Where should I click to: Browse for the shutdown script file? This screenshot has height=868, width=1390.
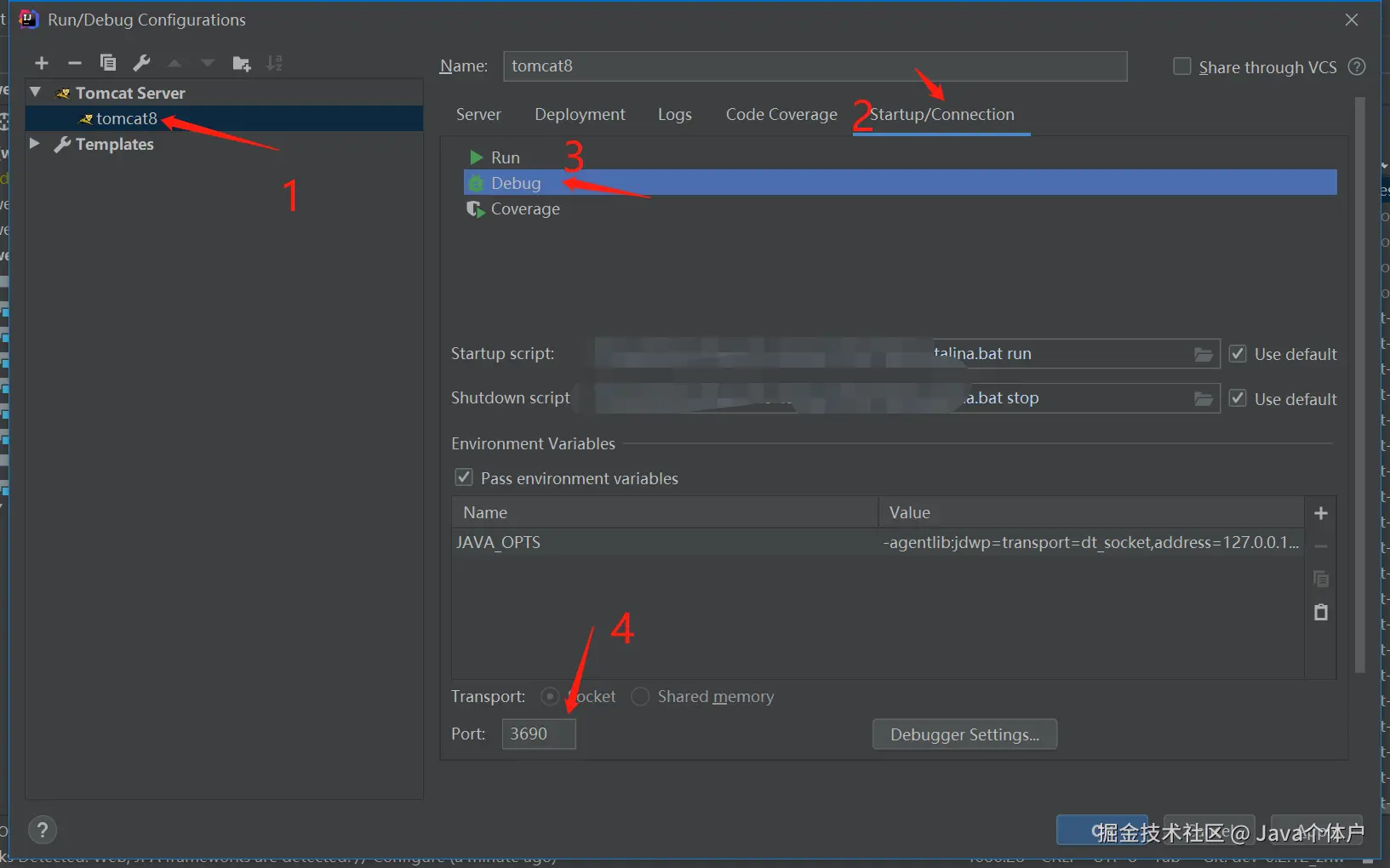pyautogui.click(x=1204, y=398)
